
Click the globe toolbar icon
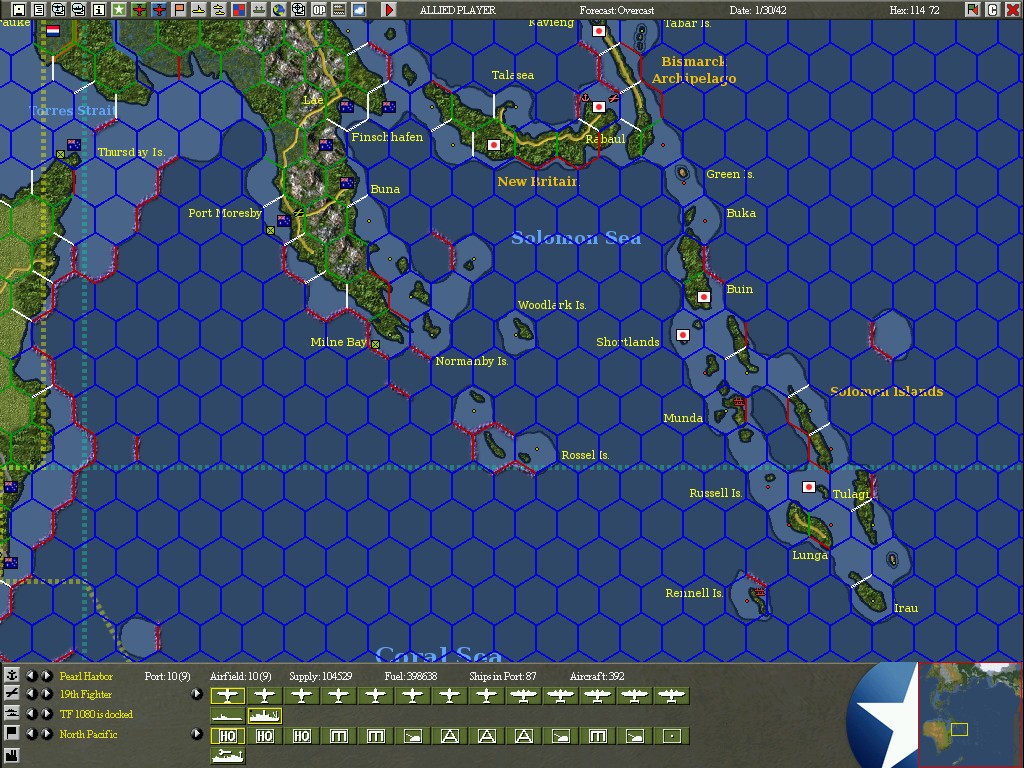pyautogui.click(x=279, y=9)
